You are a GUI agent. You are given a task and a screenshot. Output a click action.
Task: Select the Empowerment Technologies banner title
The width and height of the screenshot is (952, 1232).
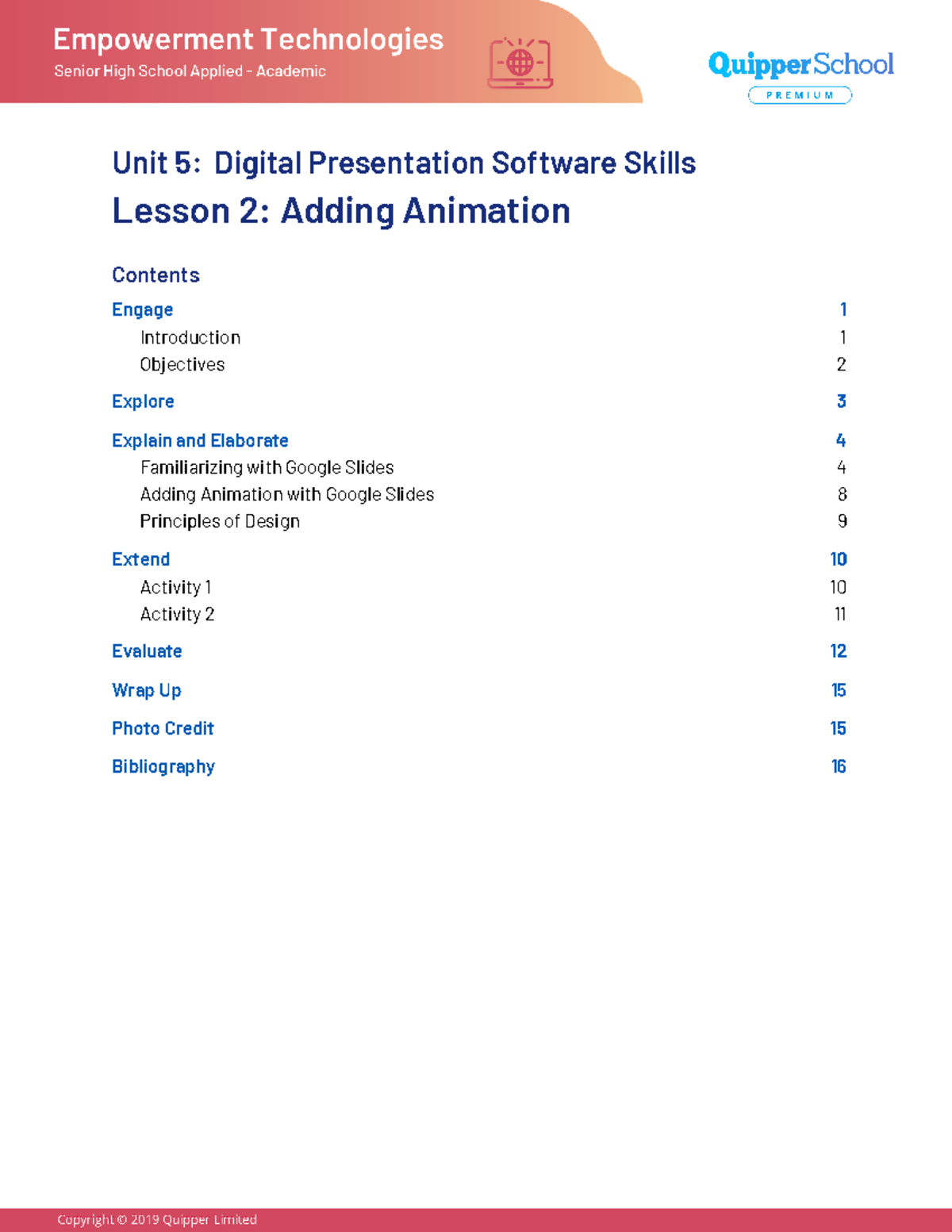[248, 40]
